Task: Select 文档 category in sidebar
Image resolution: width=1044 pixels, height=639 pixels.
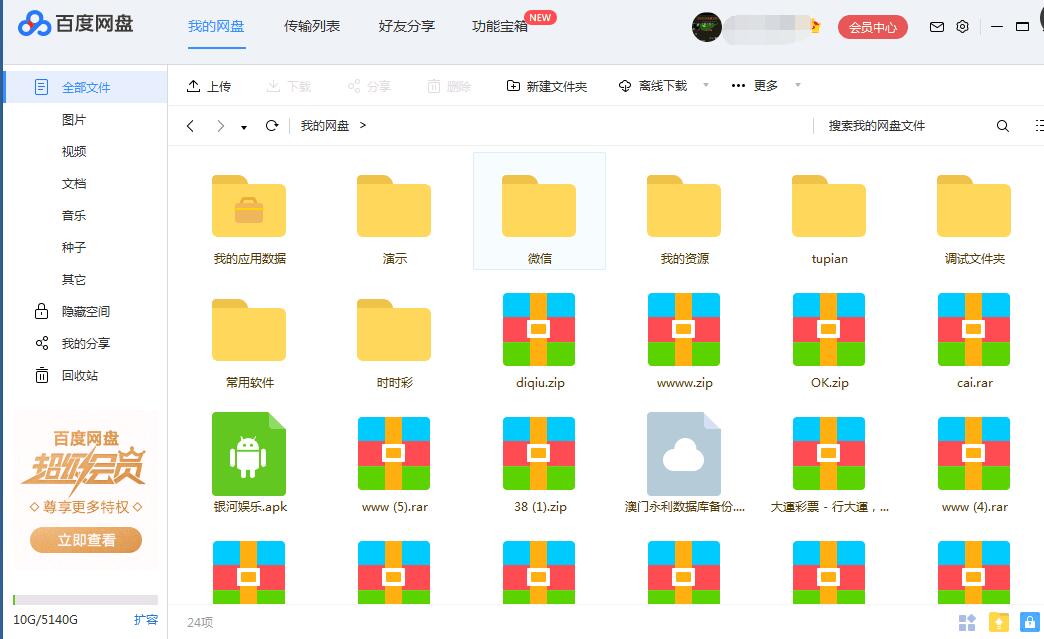Action: click(74, 184)
